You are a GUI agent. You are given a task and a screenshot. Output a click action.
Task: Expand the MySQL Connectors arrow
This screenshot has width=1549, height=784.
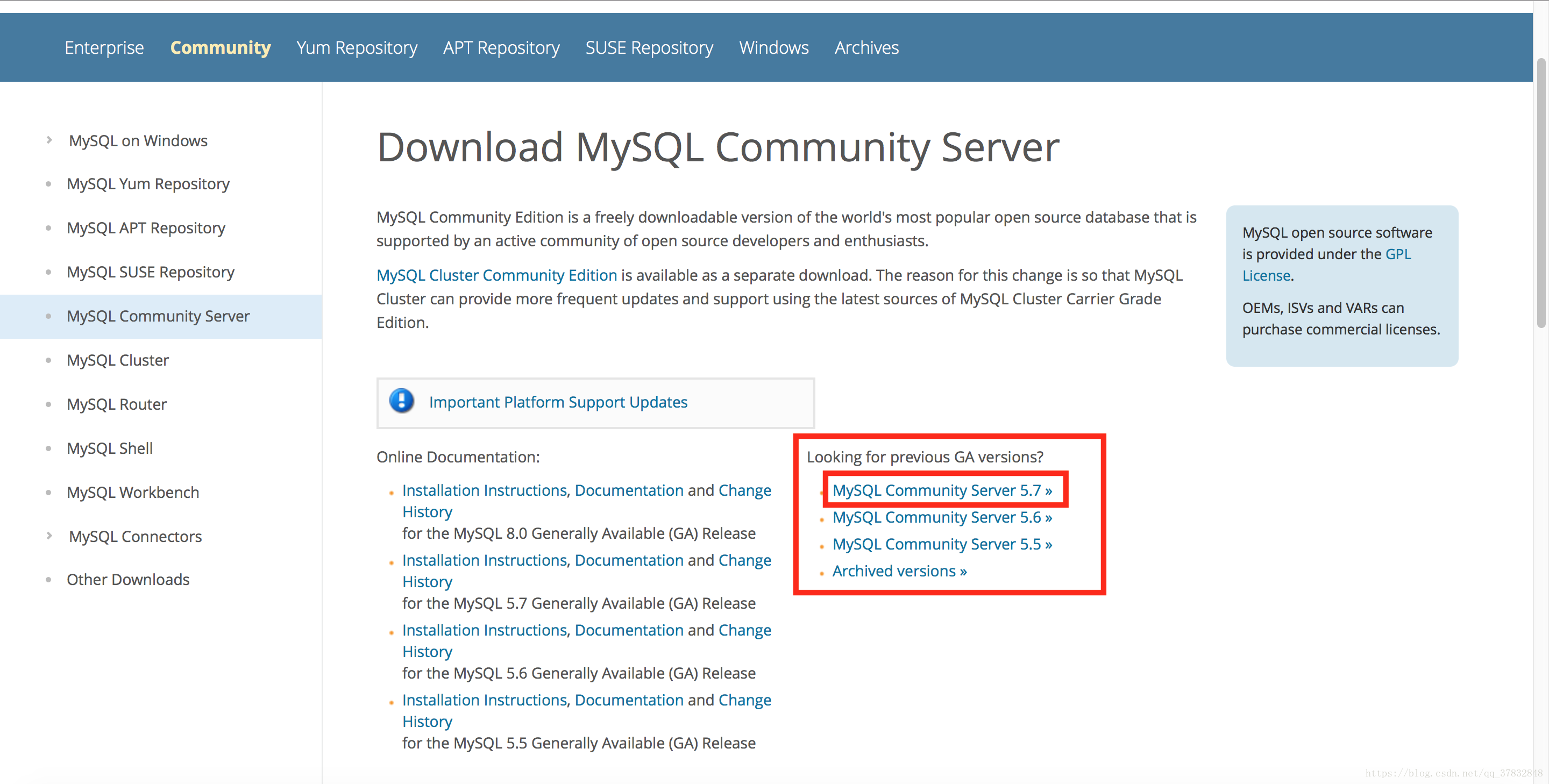click(x=49, y=536)
